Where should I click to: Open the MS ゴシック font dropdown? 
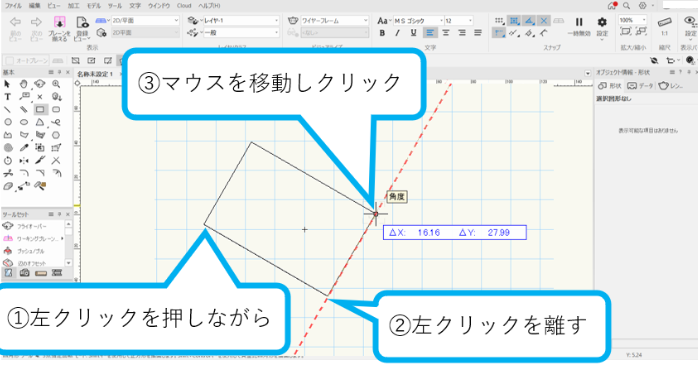tap(418, 20)
